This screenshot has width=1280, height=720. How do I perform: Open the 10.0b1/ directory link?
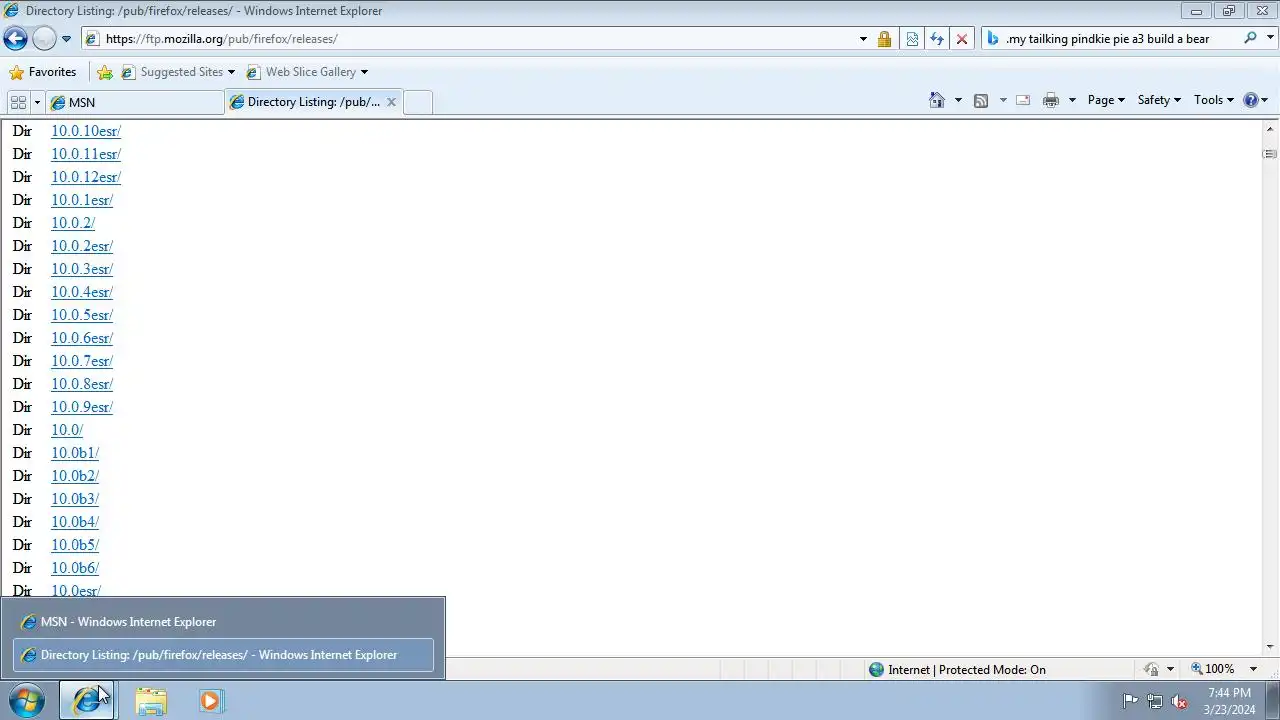[75, 453]
